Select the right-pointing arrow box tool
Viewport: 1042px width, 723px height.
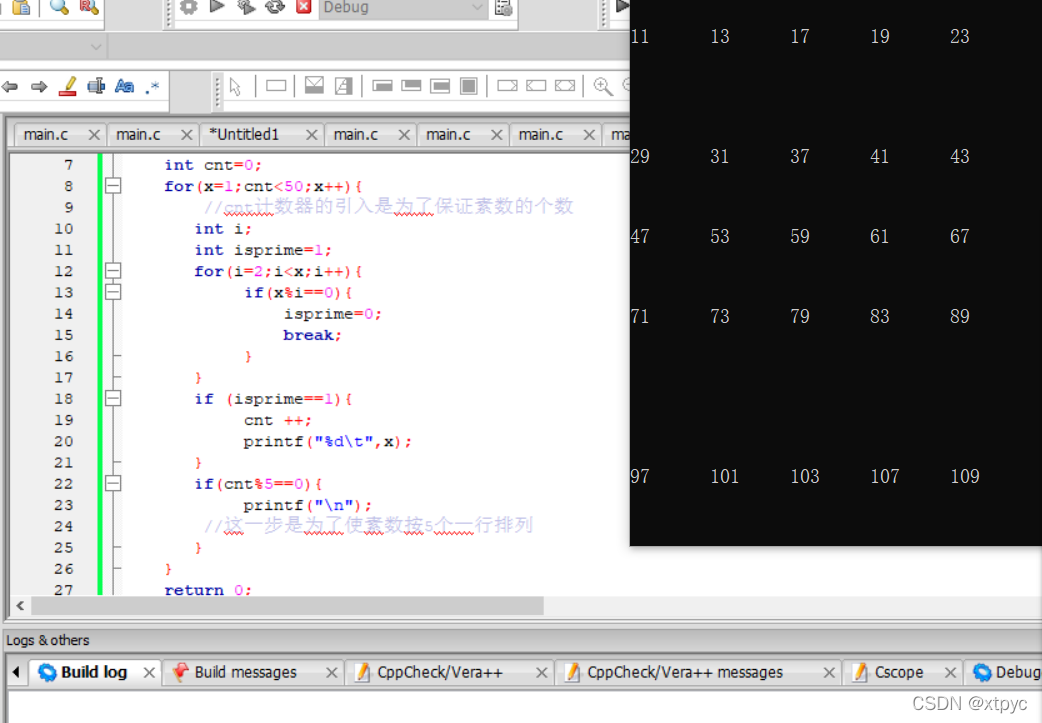click(x=507, y=86)
